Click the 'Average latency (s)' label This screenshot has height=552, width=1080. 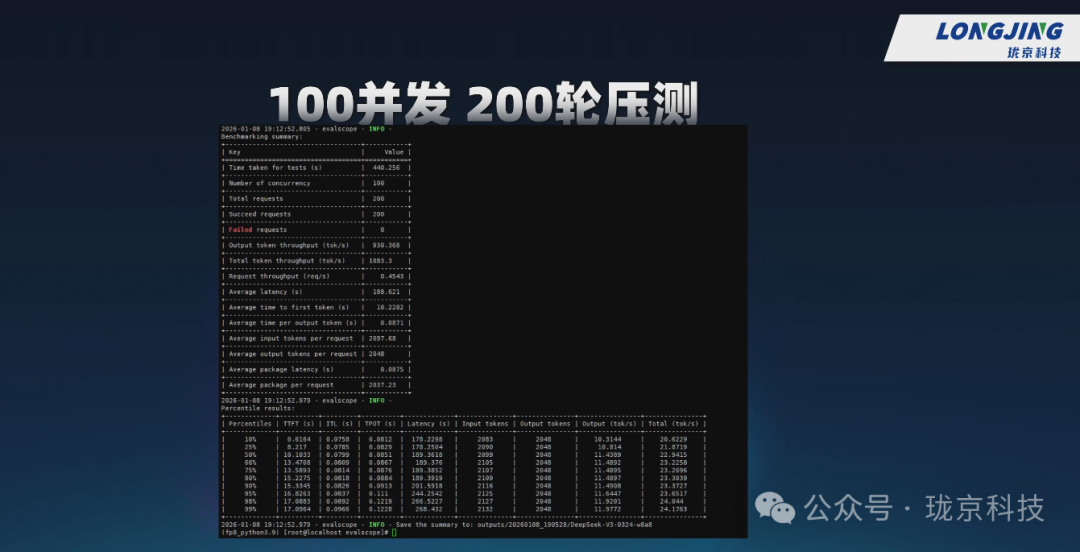pos(265,292)
